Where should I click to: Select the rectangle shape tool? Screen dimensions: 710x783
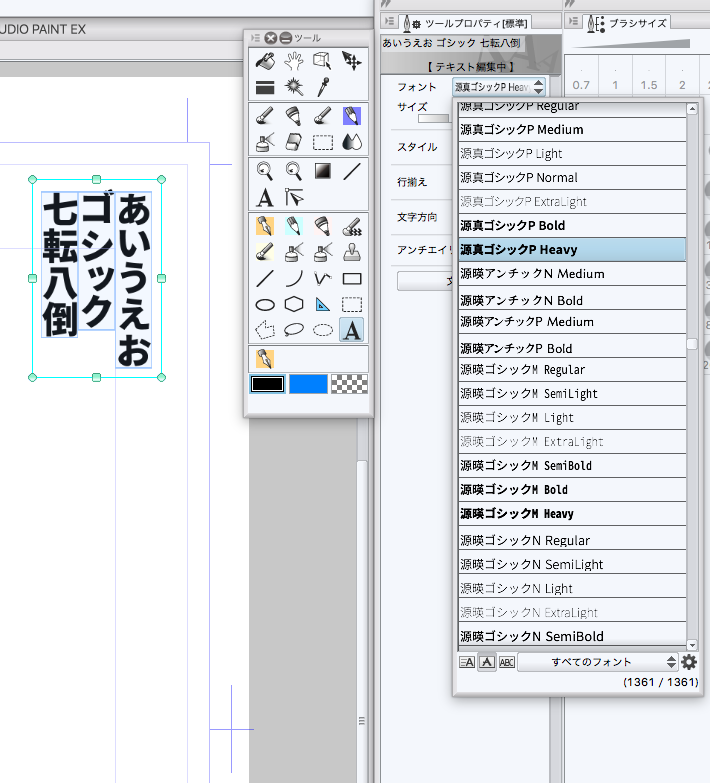pyautogui.click(x=352, y=278)
